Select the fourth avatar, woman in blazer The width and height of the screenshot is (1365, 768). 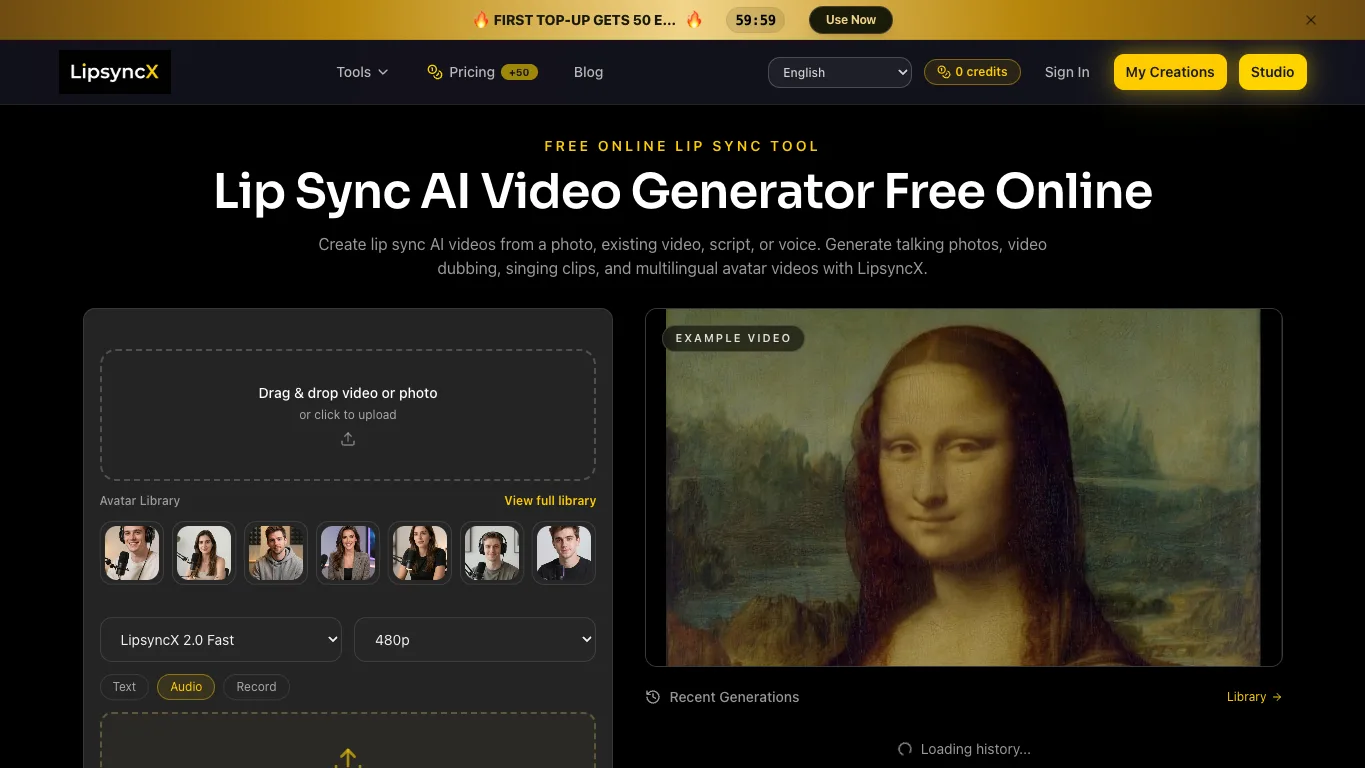[x=348, y=553]
